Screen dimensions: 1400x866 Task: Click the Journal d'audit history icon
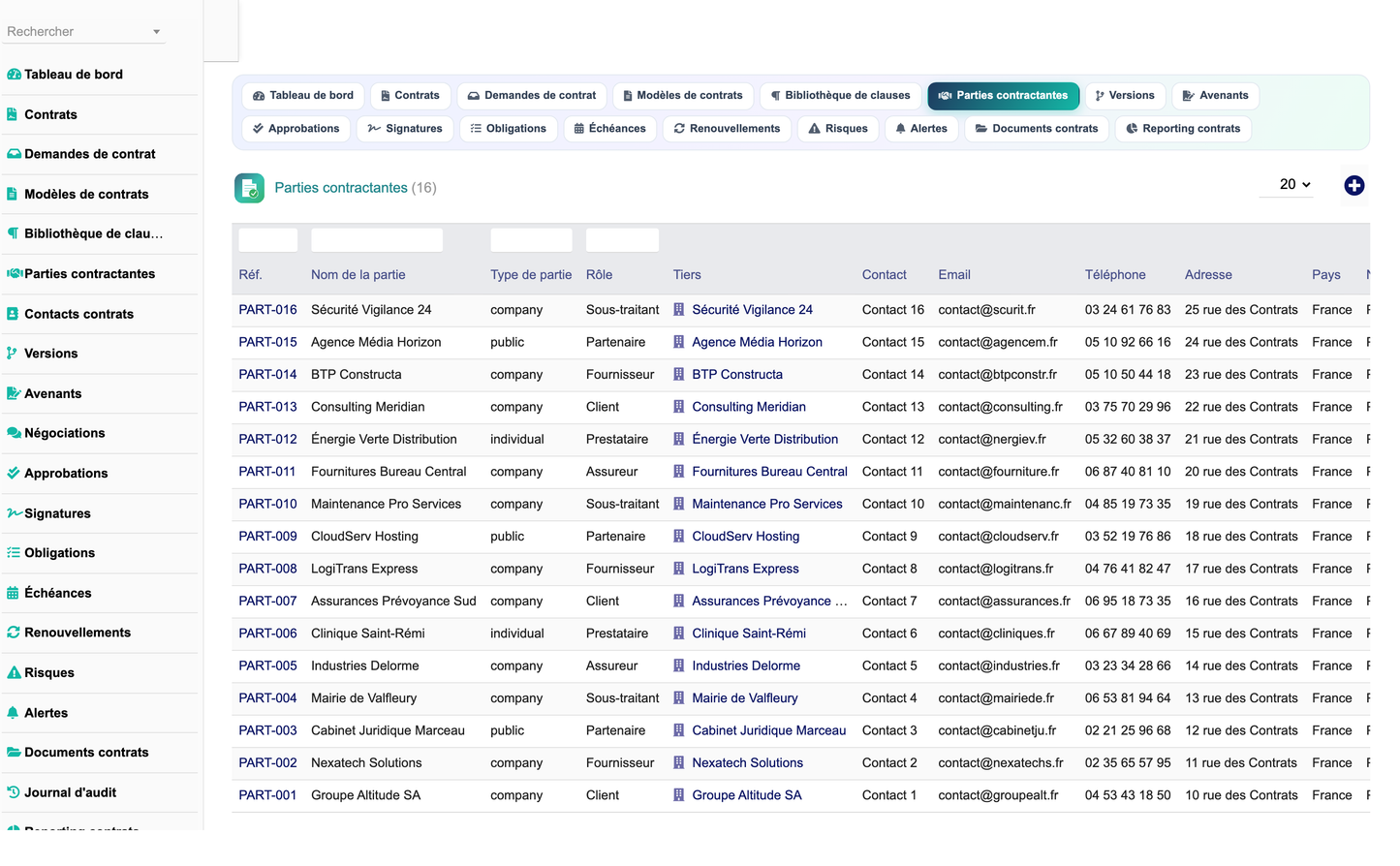click(14, 792)
